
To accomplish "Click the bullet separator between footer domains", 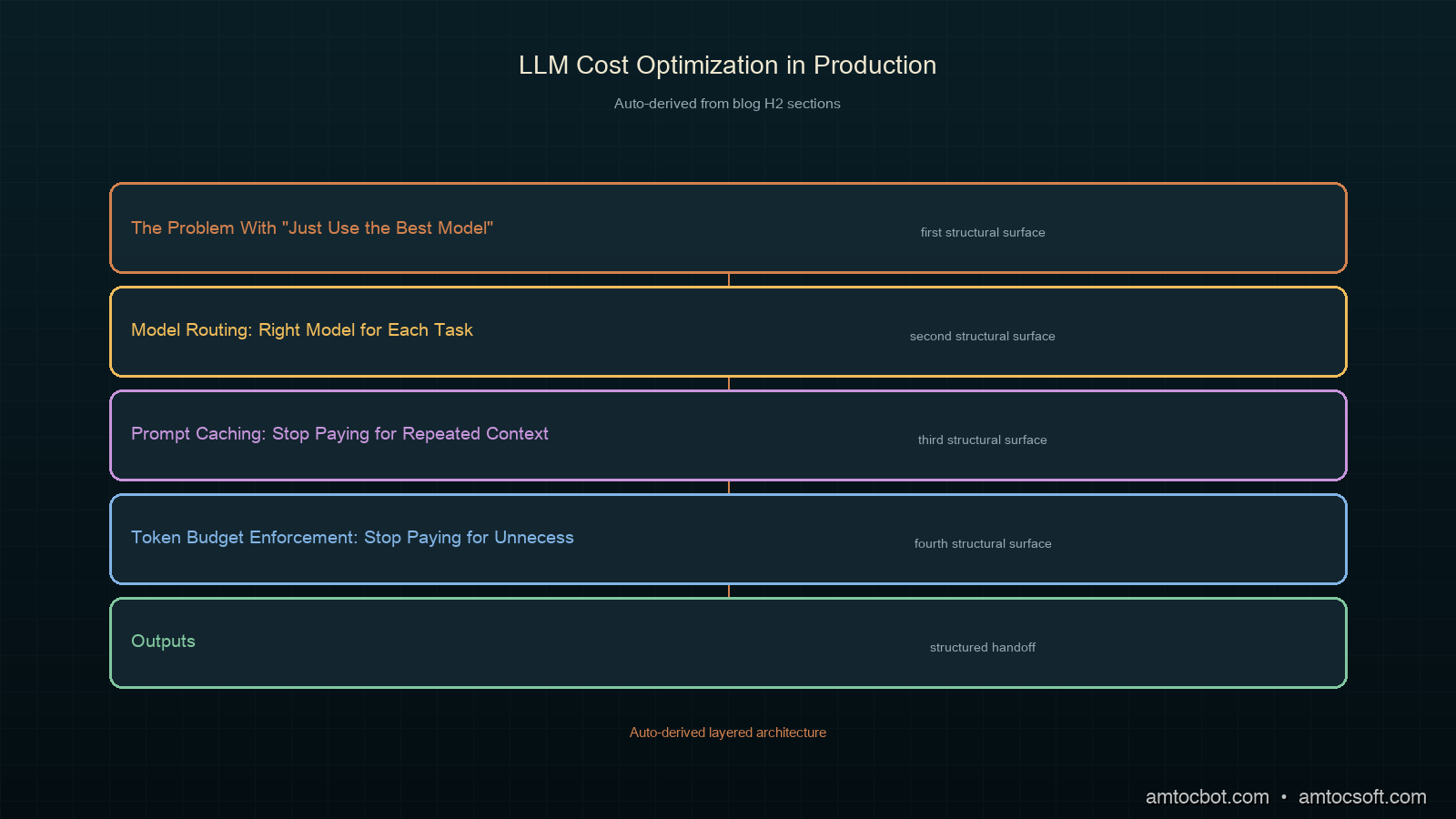I will pos(1284,797).
